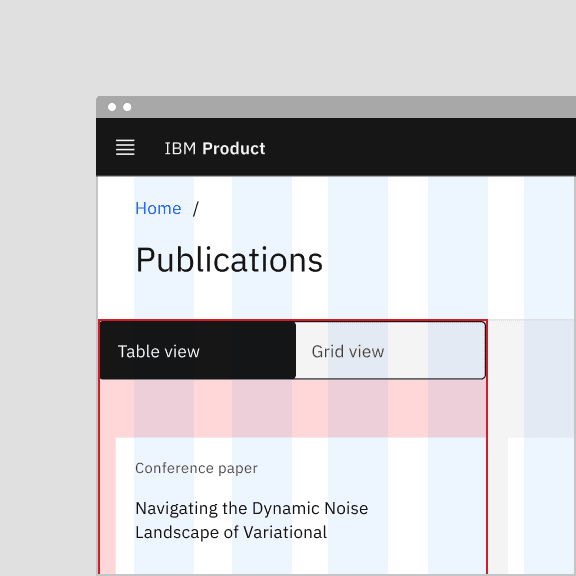576x576 pixels.
Task: Click the gray area right of Grid view
Action: [x=532, y=378]
